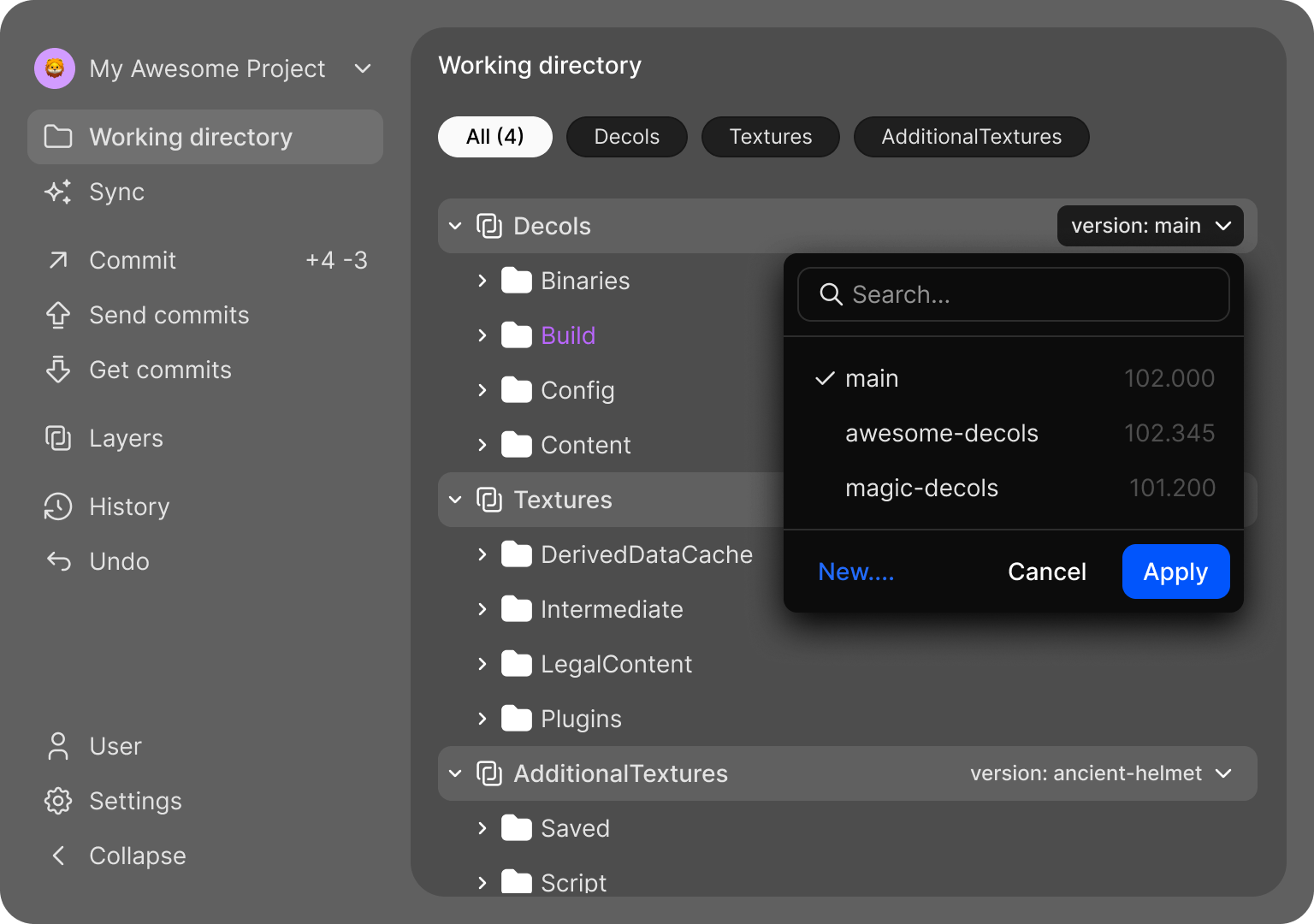Click the Undo arrow icon
Viewport: 1314px width, 924px height.
click(x=58, y=561)
